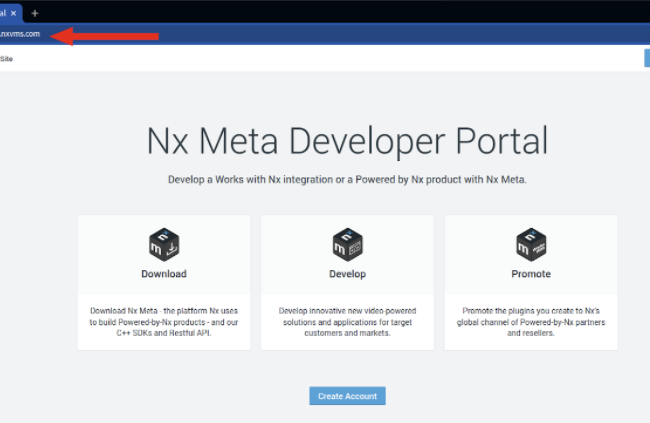Image resolution: width=650 pixels, height=423 pixels.
Task: Click the Site link in header
Action: (x=6, y=59)
